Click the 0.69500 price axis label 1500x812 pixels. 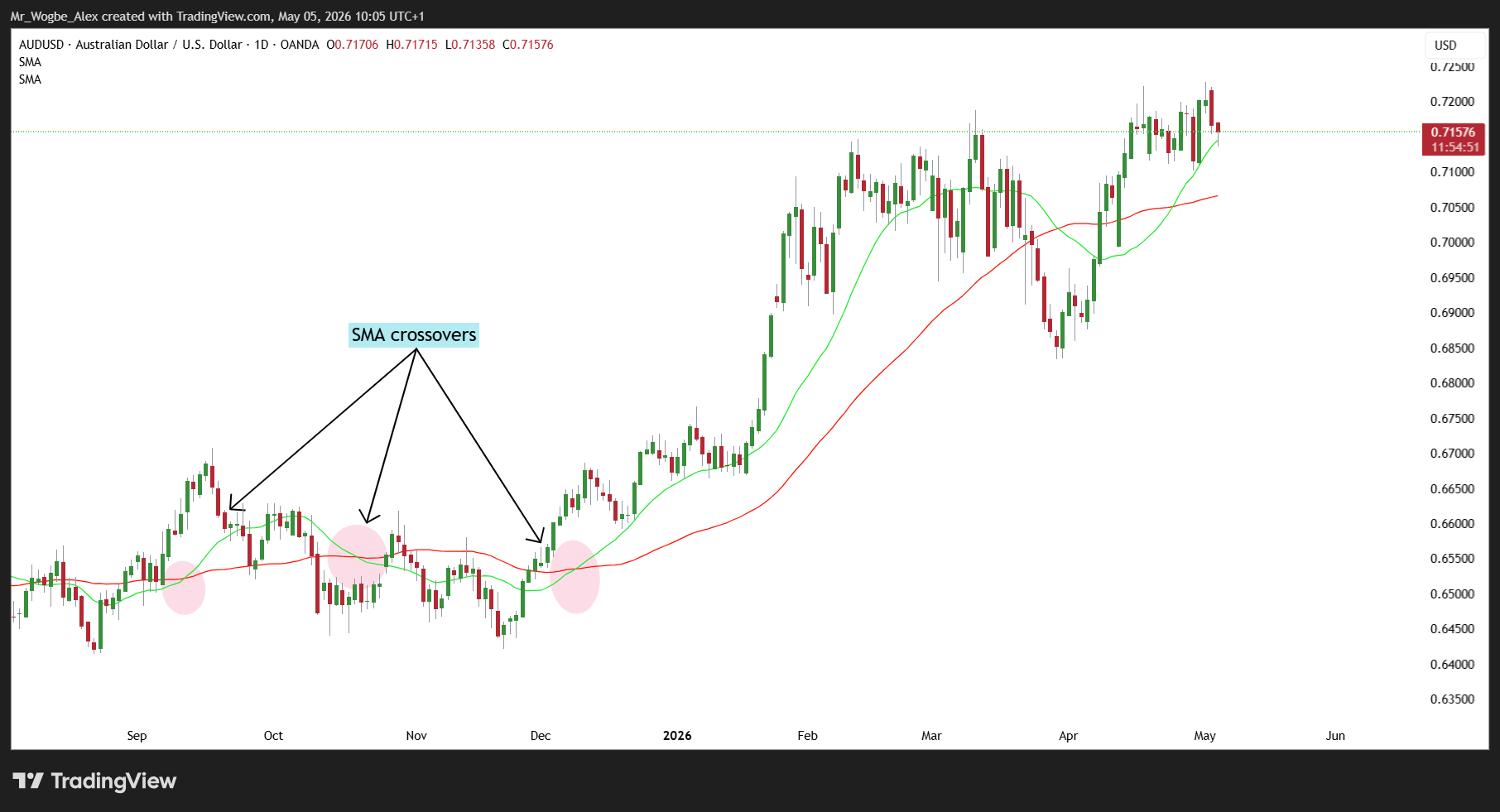coord(1452,278)
